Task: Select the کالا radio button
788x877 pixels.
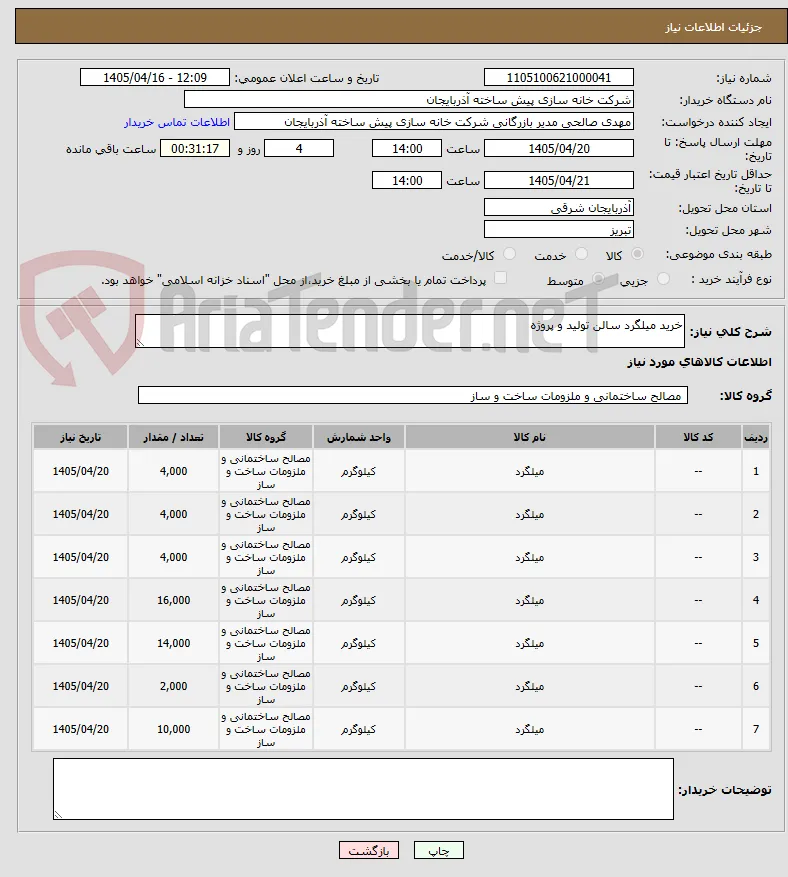Action: click(637, 254)
